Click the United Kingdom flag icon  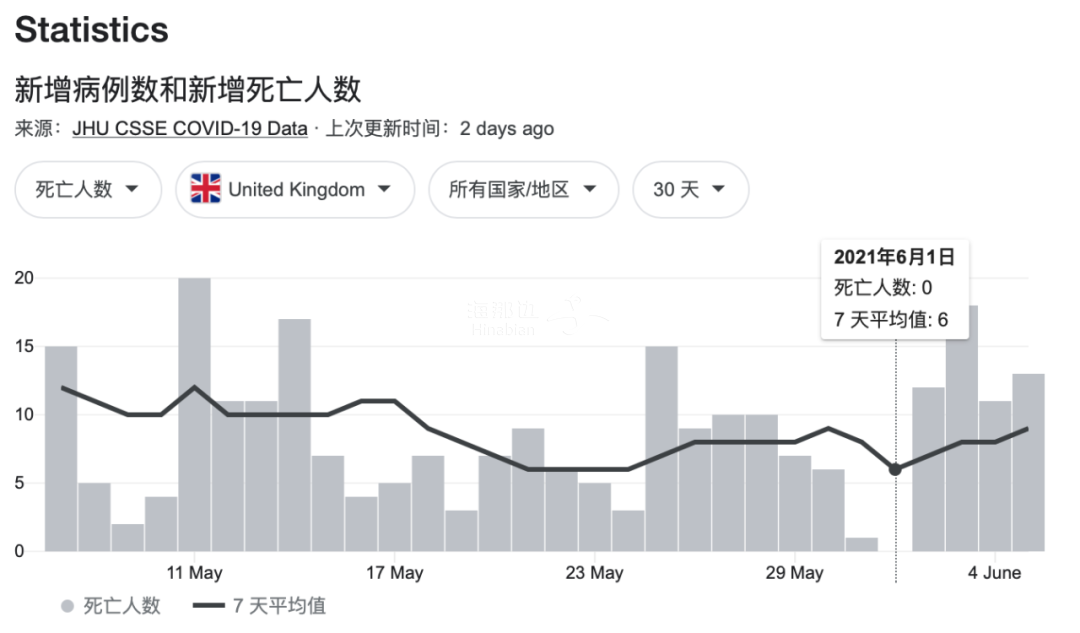coord(206,189)
